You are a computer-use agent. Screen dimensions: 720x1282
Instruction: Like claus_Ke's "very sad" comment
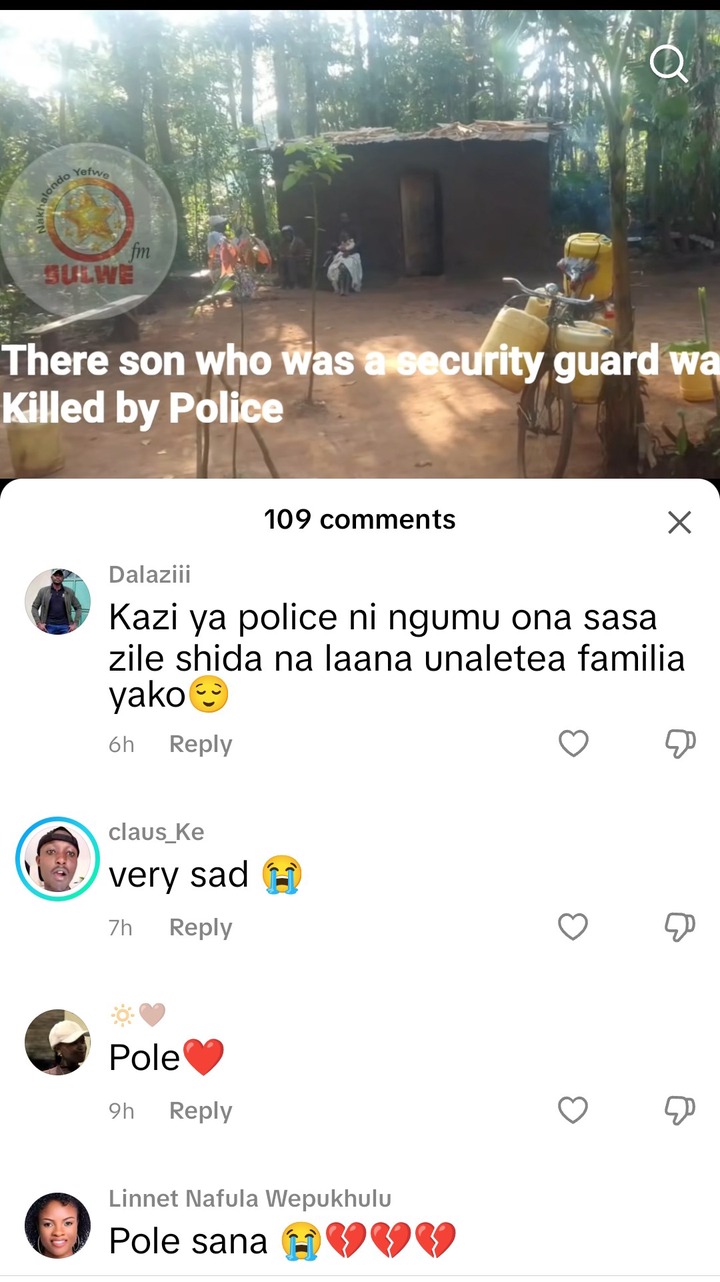click(573, 927)
